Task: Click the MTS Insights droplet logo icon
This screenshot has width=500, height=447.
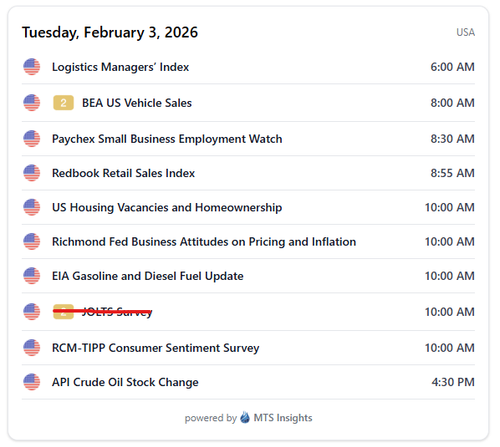Action: click(x=245, y=417)
